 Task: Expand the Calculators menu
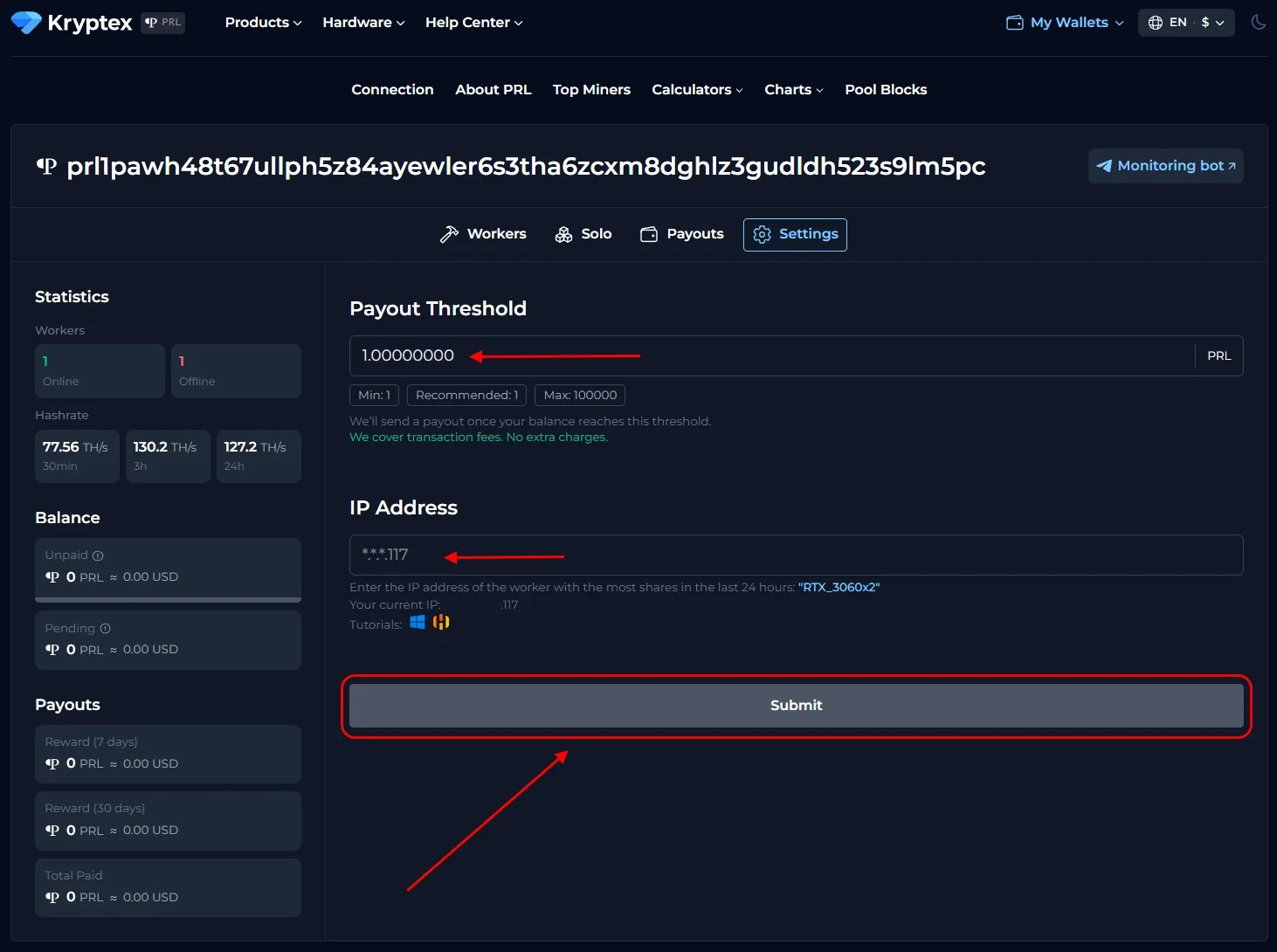tap(697, 90)
